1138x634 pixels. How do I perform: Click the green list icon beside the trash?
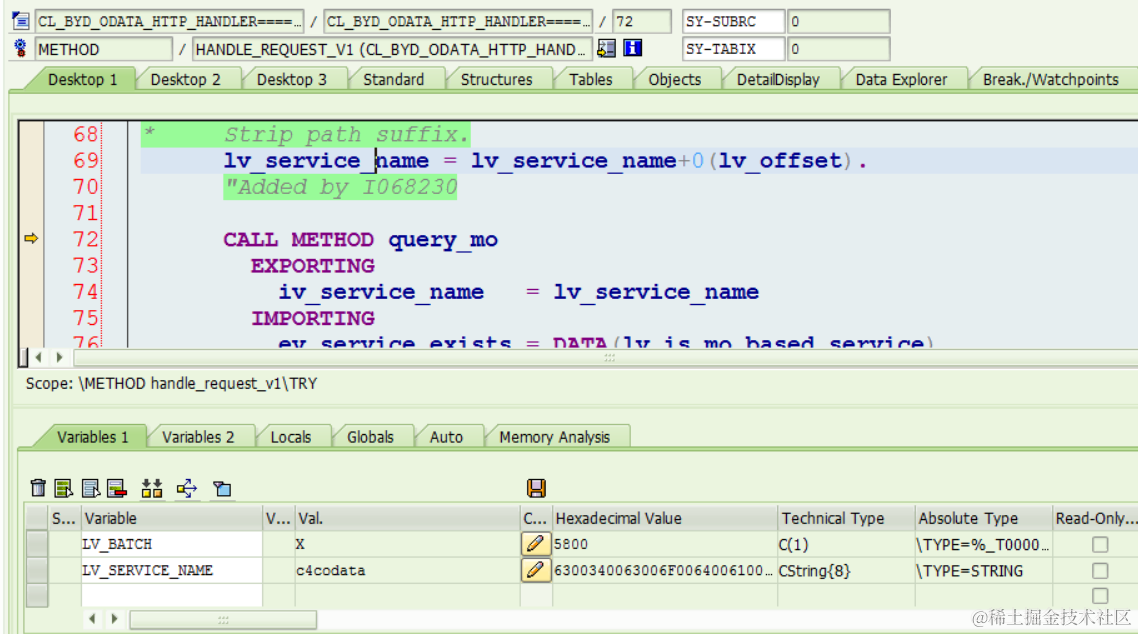[64, 488]
